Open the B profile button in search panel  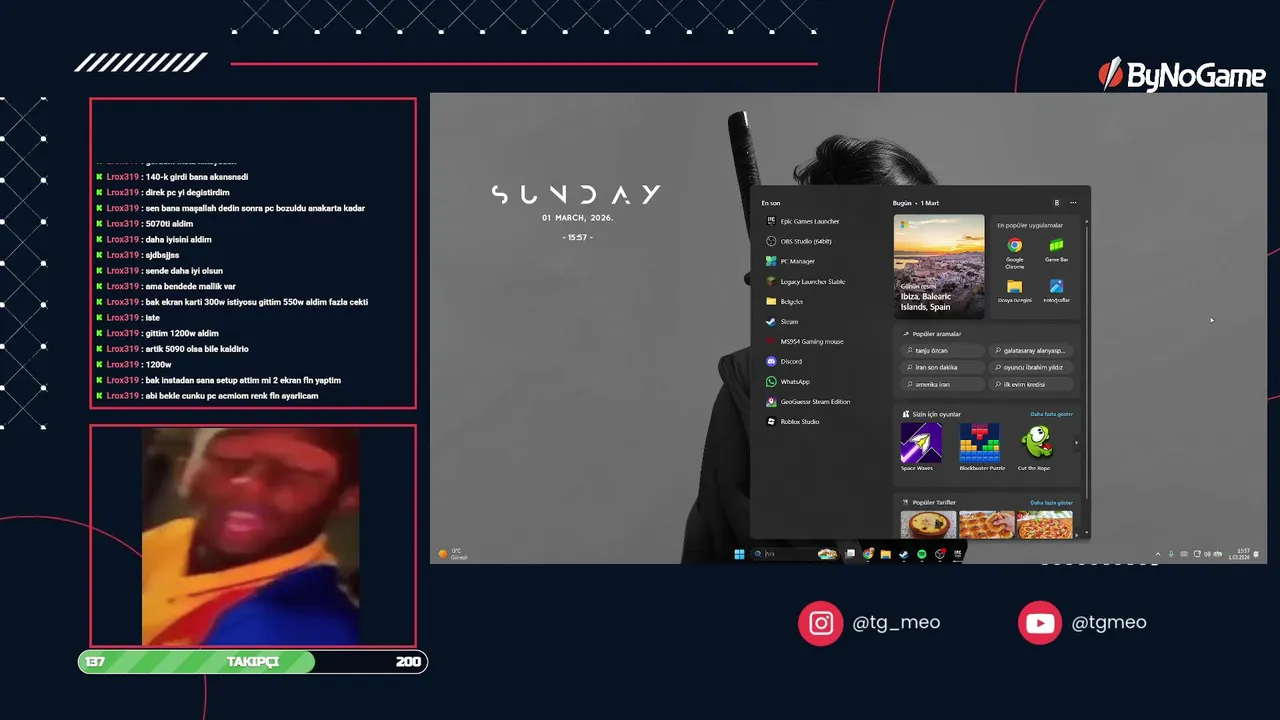pyautogui.click(x=1056, y=203)
